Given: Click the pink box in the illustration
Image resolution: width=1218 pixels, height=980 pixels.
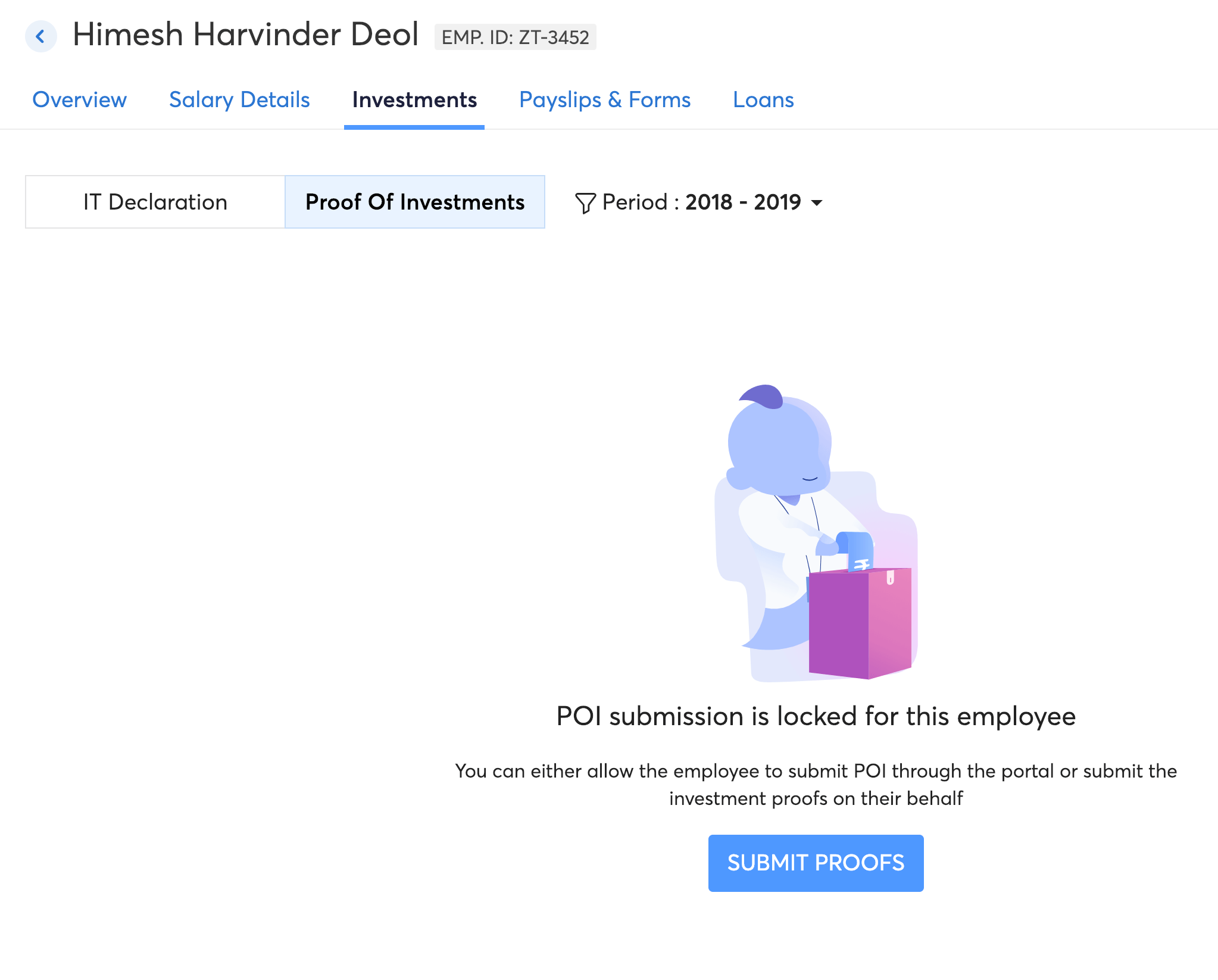Looking at the screenshot, I should pyautogui.click(x=860, y=623).
